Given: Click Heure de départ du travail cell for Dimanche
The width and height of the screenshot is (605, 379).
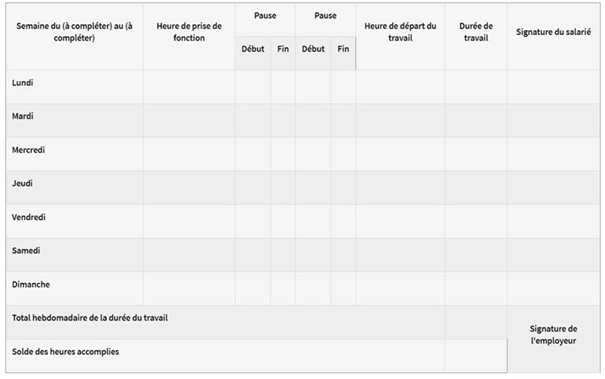Looking at the screenshot, I should click(400, 288).
